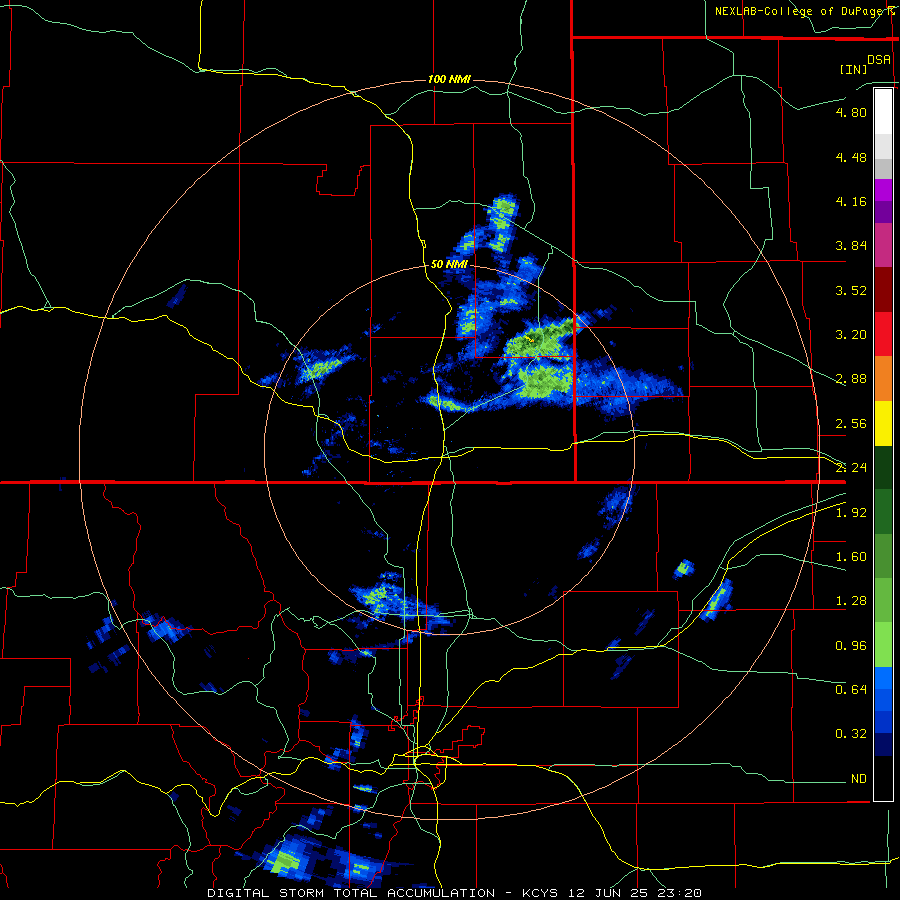The width and height of the screenshot is (900, 900).
Task: Click the 0.96 legend value
Action: [851, 646]
